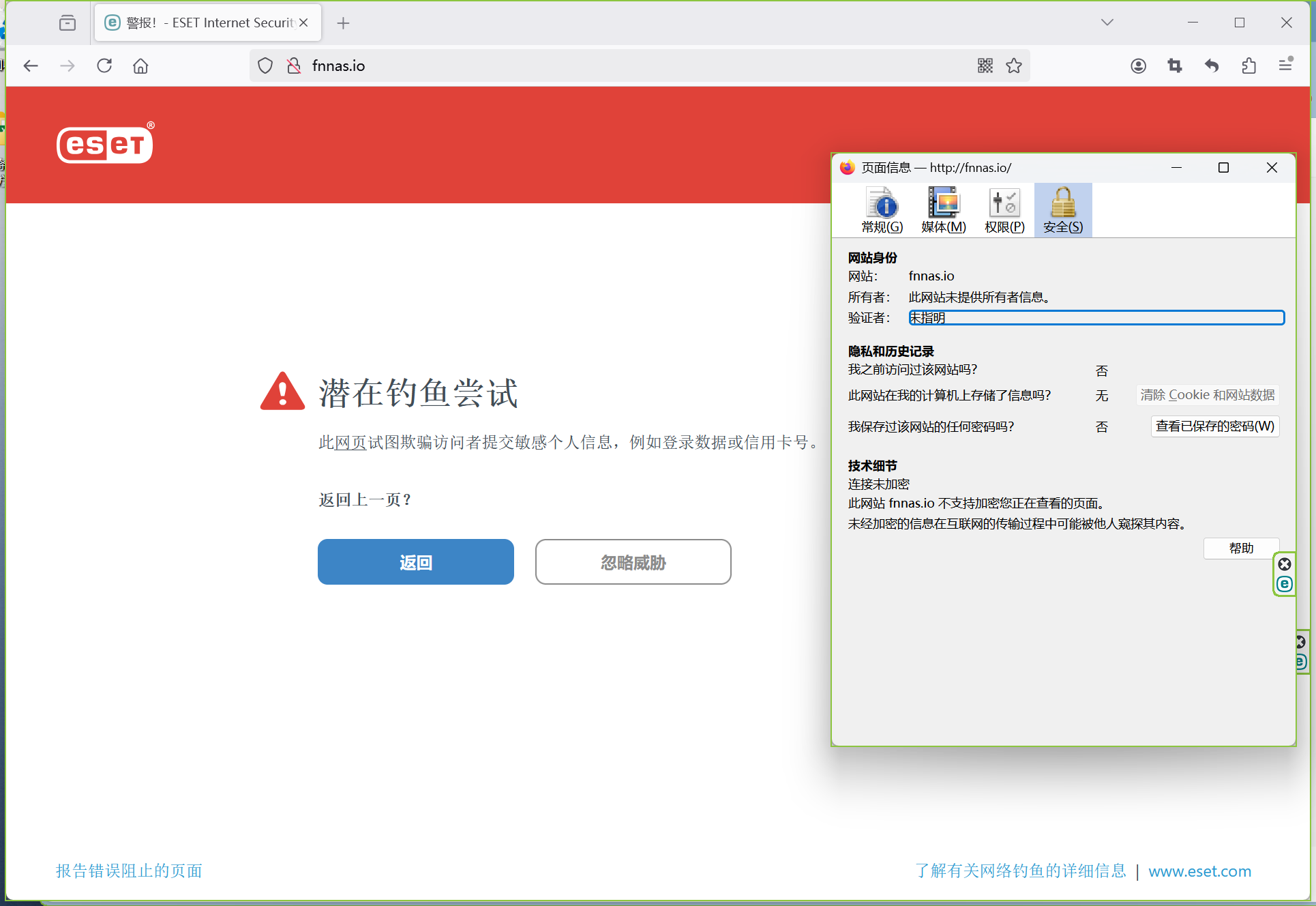Click the ESET overlay X icon in Page Info

tap(1285, 564)
